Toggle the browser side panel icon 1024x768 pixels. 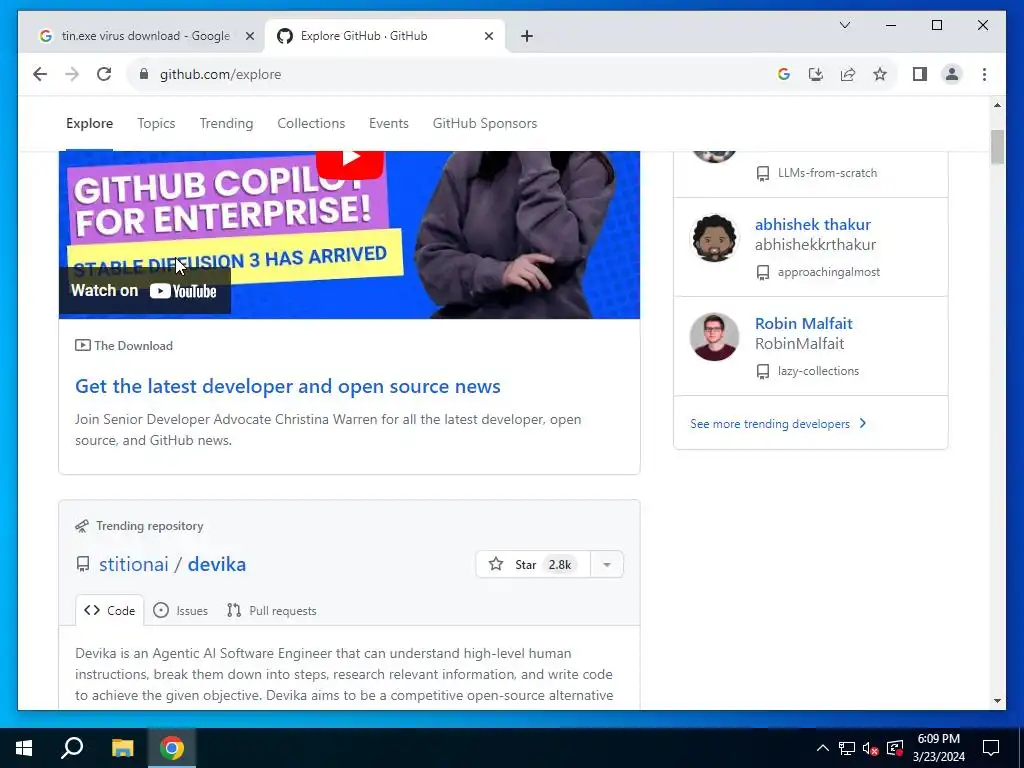tap(920, 74)
